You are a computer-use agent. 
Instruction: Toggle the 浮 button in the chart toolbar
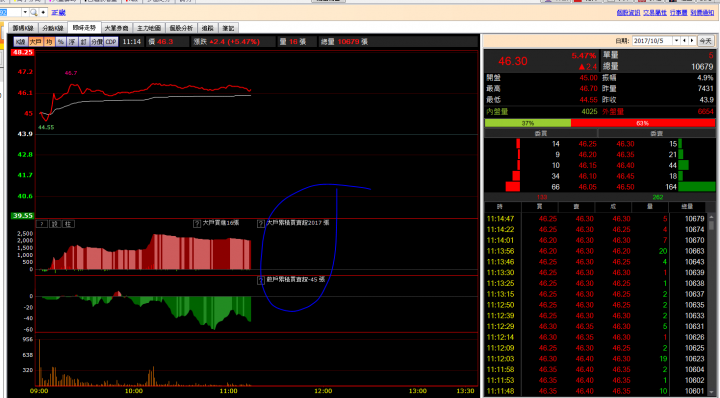pyautogui.click(x=72, y=42)
